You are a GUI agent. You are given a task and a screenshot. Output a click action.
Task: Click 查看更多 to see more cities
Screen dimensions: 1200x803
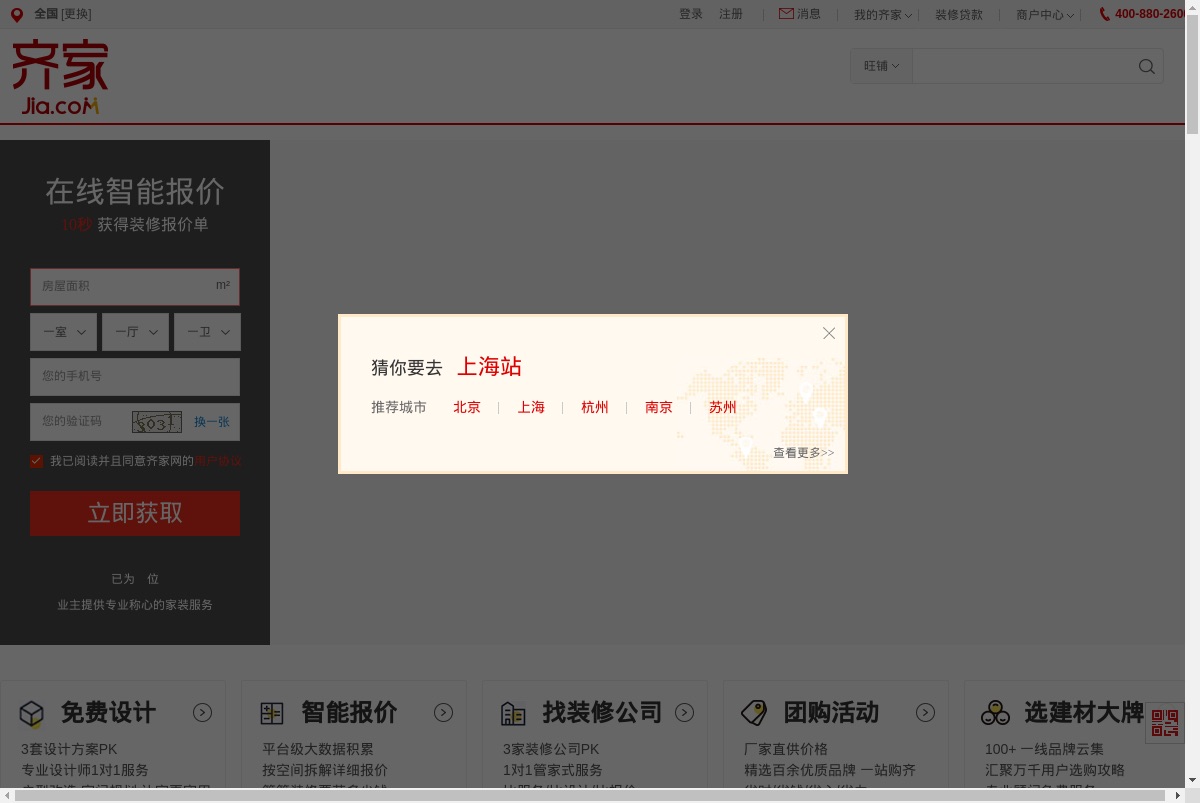803,453
